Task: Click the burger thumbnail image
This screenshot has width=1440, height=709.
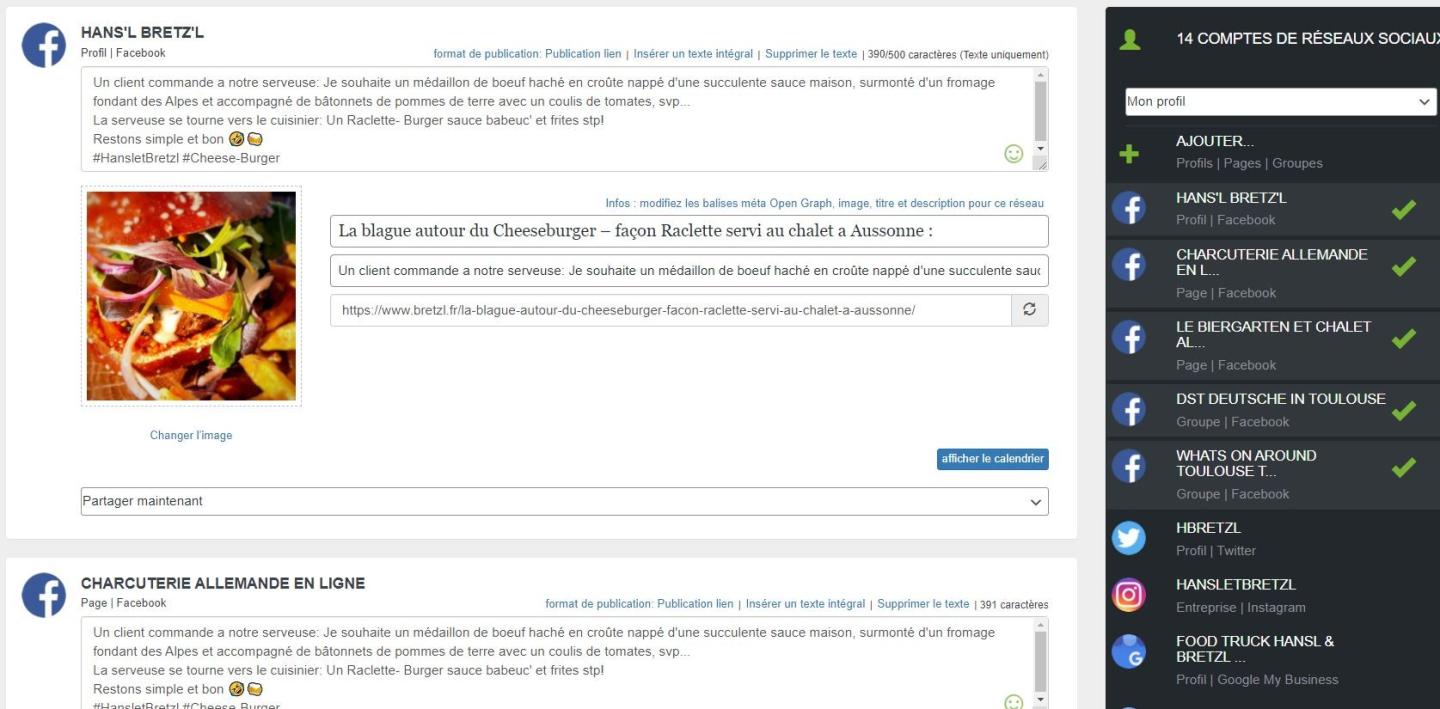Action: tap(191, 296)
